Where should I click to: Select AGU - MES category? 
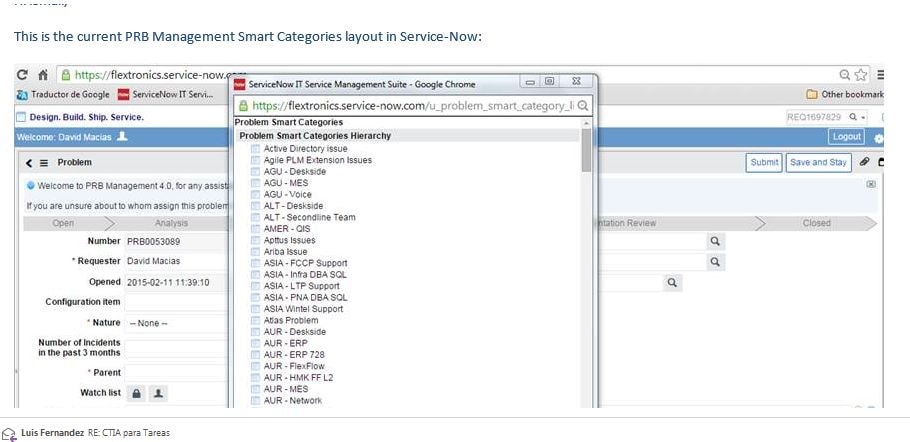[x=286, y=183]
